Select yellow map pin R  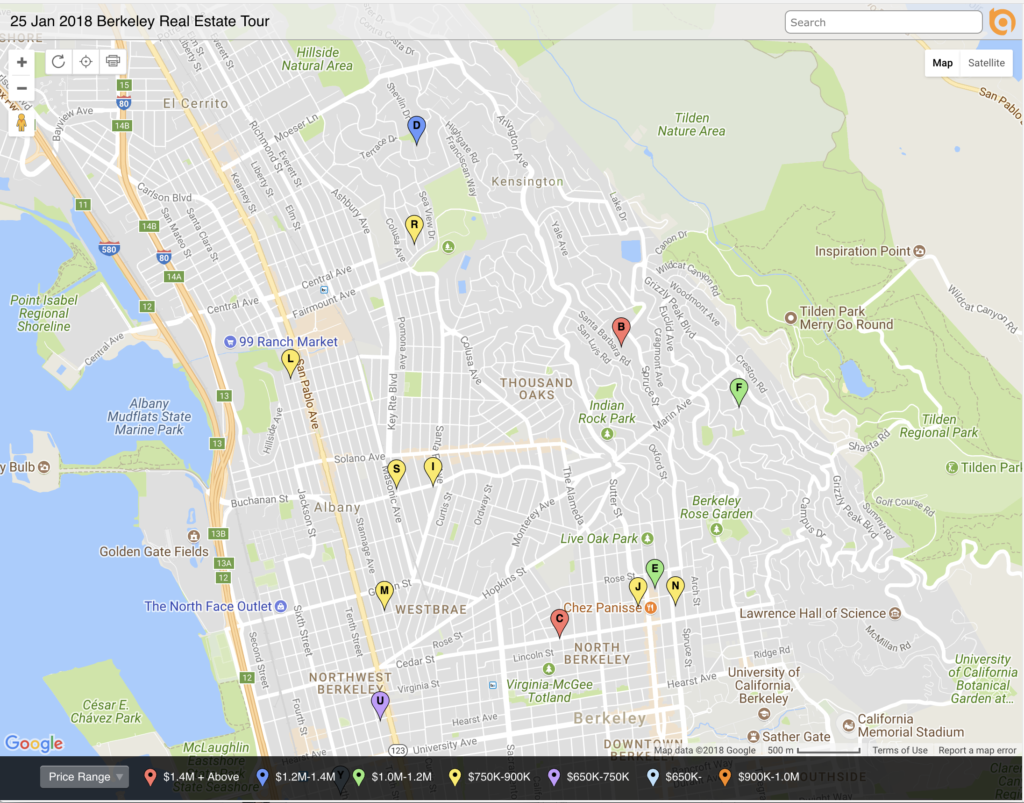point(414,229)
